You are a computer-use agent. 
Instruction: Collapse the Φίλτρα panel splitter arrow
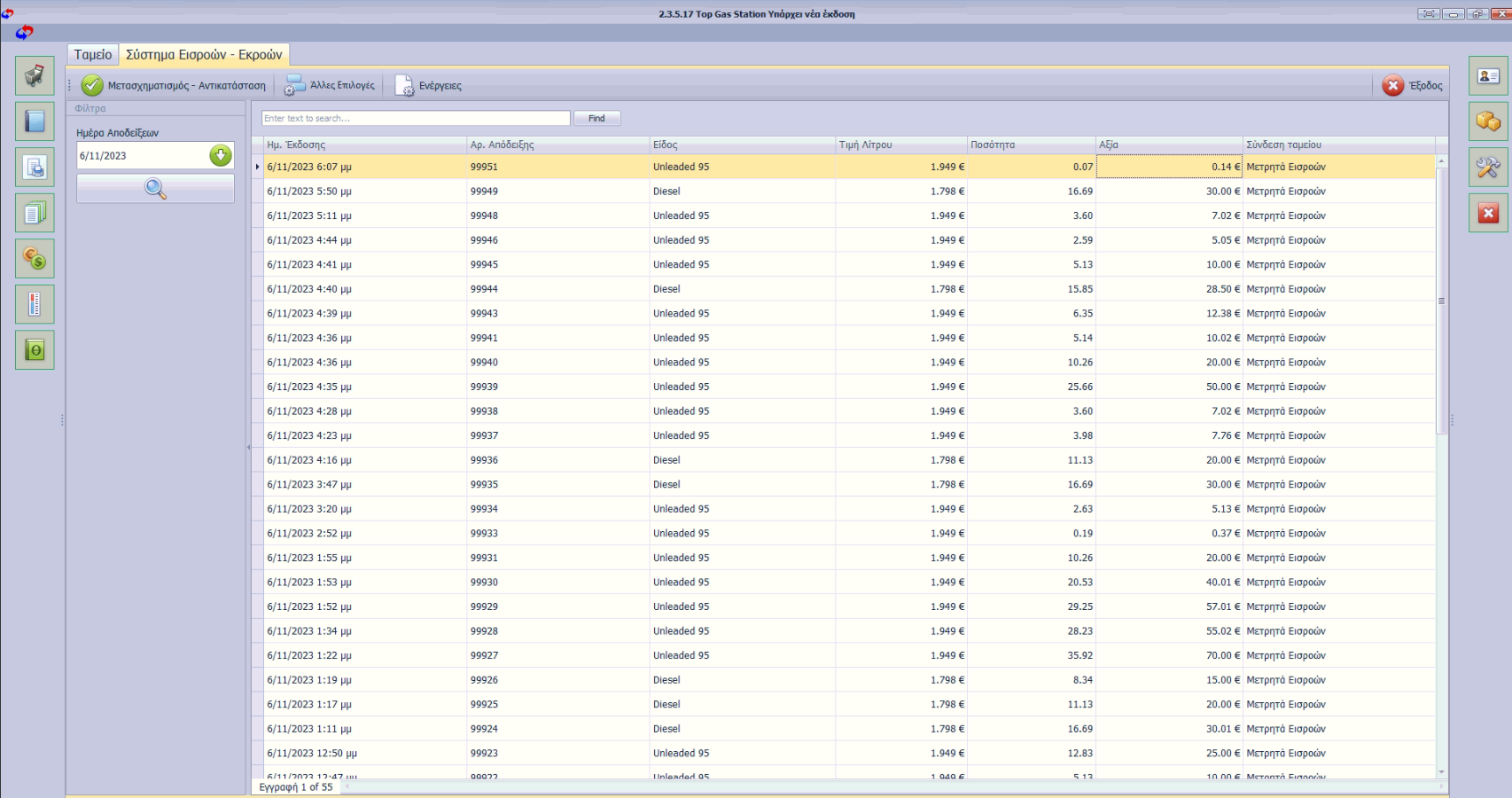(x=248, y=447)
